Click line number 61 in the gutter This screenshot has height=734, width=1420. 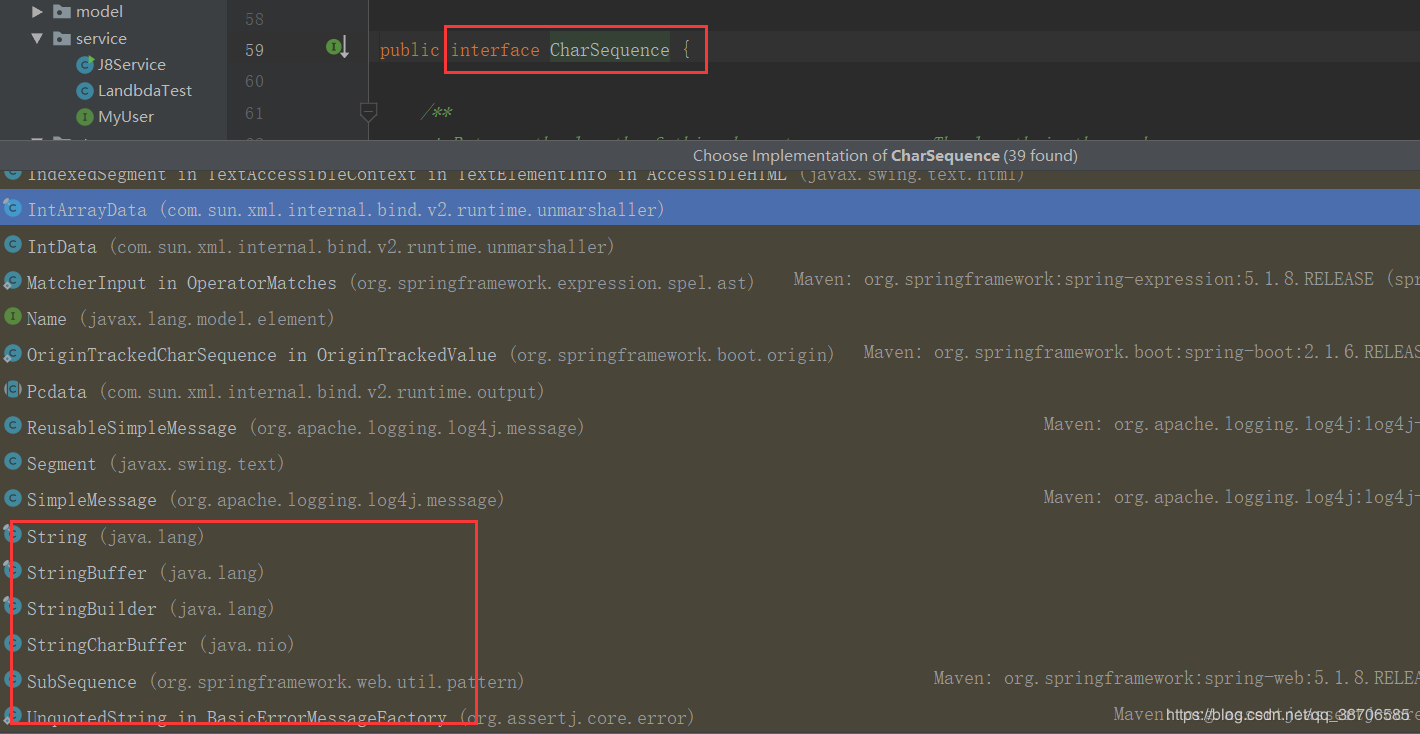pos(254,113)
